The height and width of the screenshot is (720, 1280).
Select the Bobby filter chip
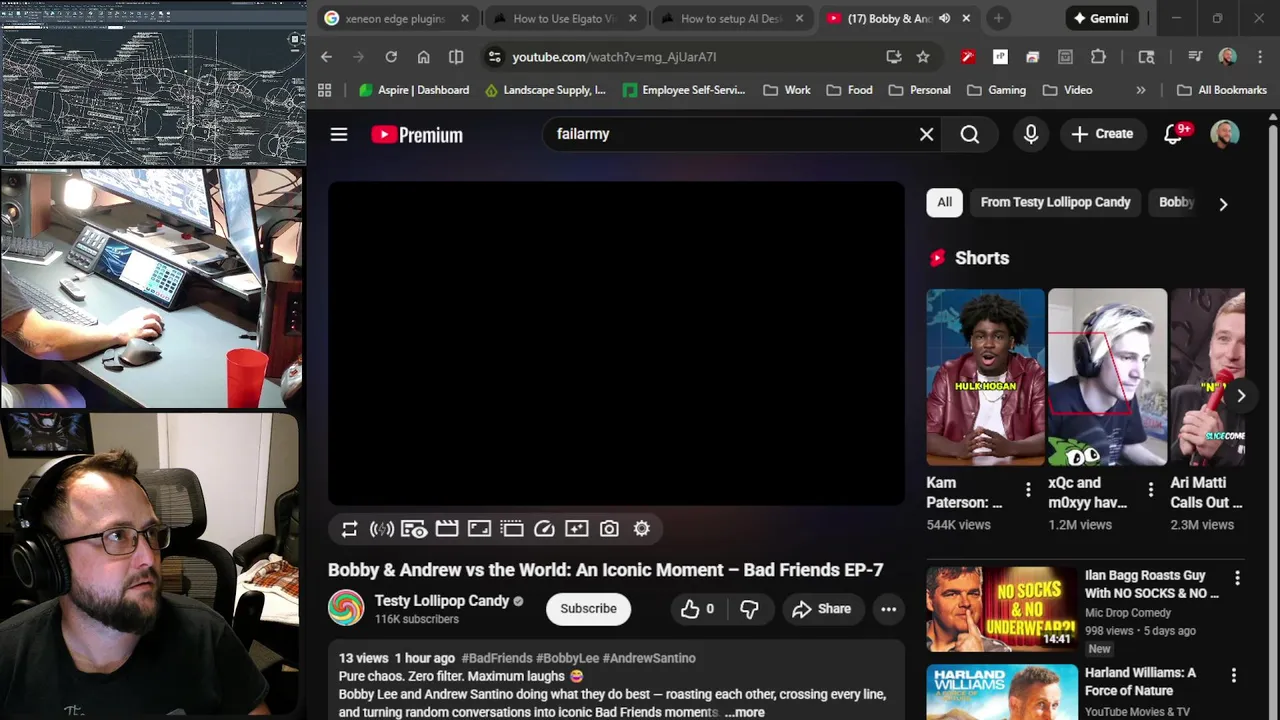click(1176, 202)
